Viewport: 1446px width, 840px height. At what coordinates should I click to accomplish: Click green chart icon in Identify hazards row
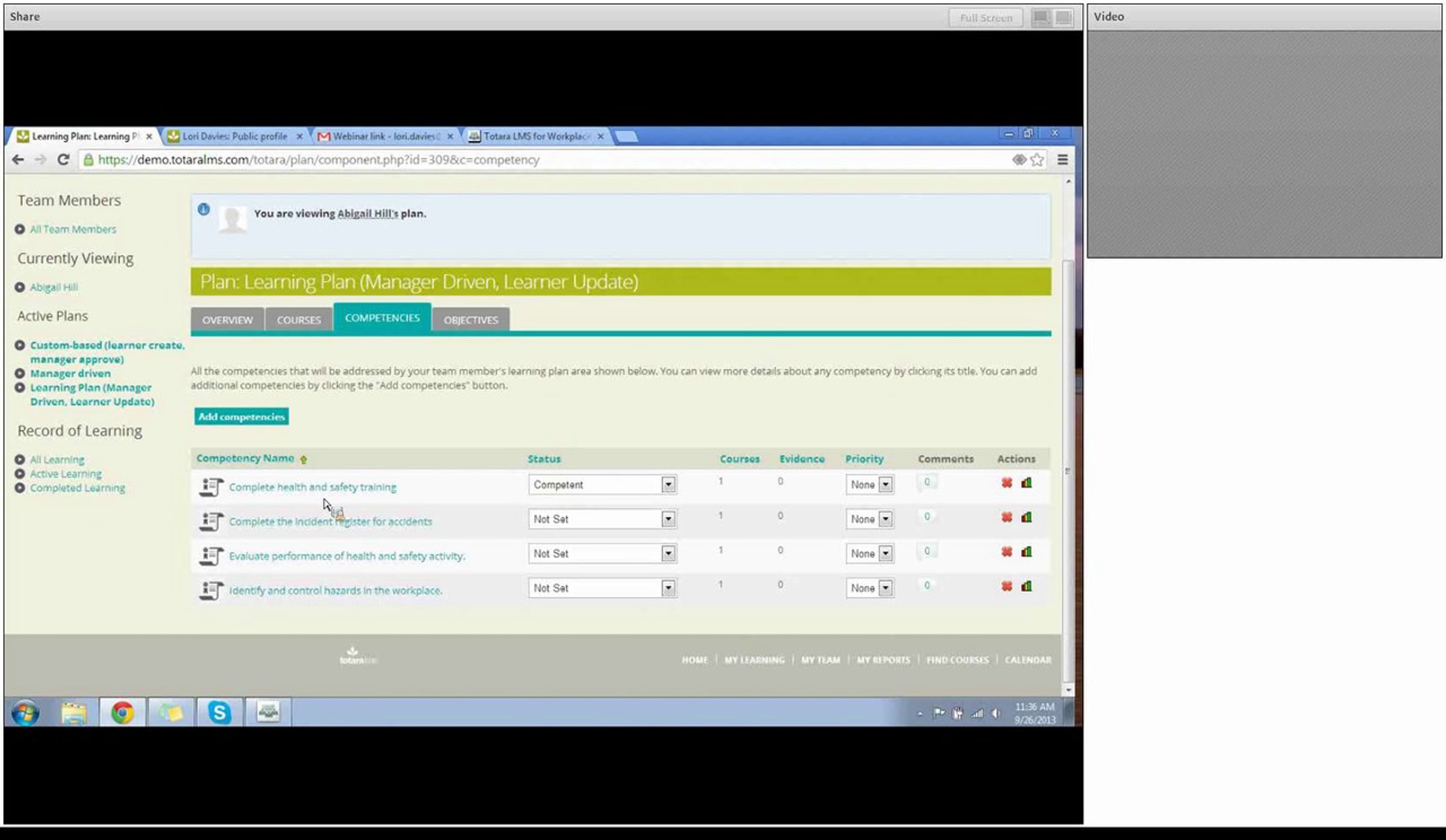1027,586
